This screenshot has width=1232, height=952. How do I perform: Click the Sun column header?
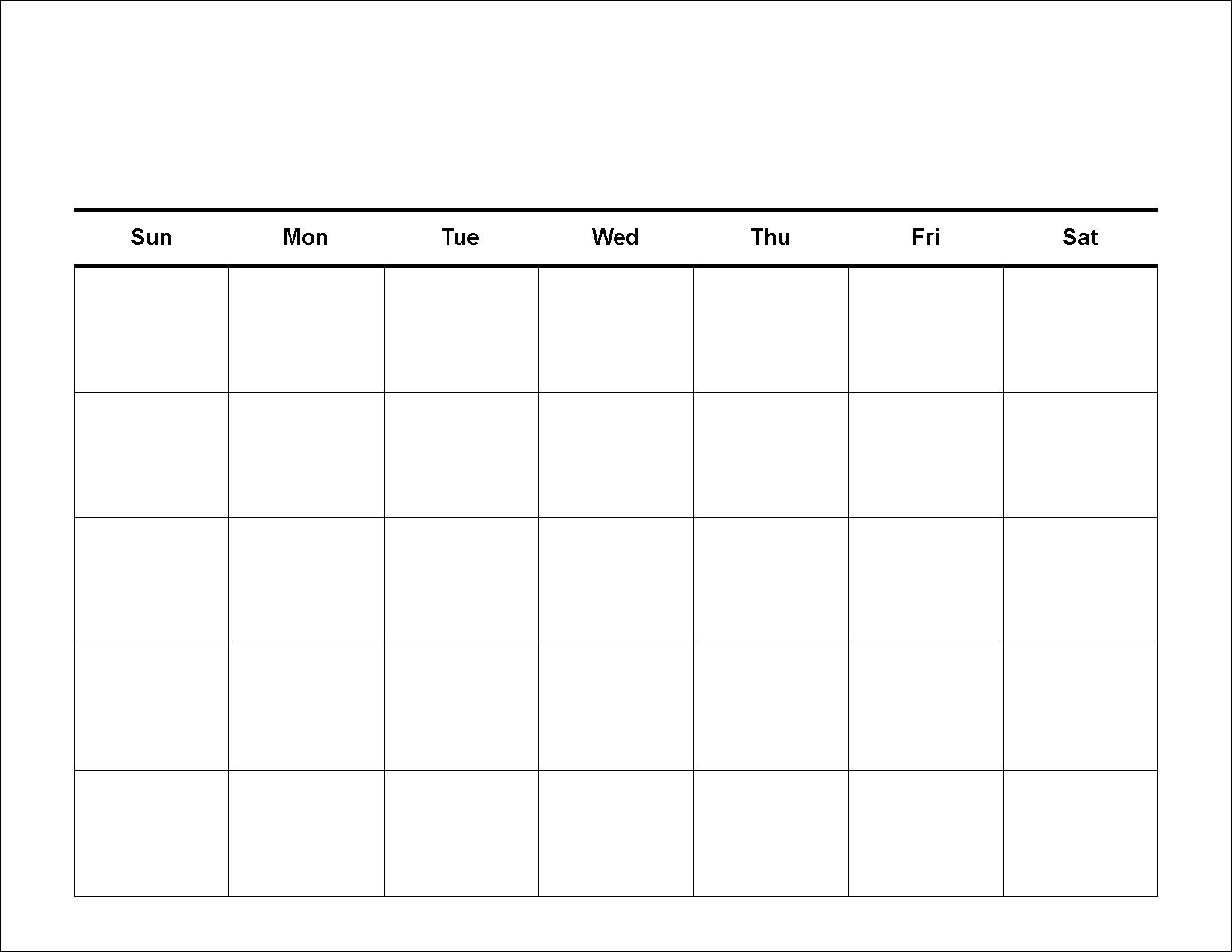[152, 237]
